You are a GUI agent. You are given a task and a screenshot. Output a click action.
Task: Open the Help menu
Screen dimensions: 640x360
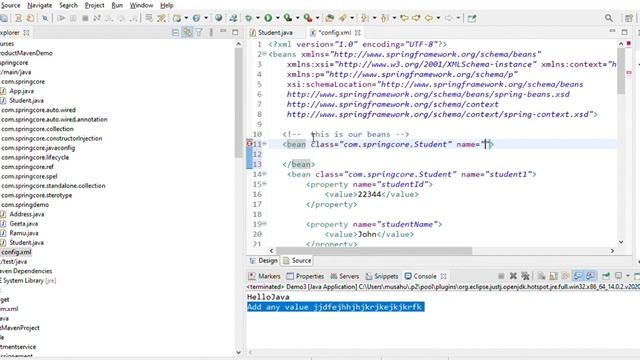pyautogui.click(x=167, y=5)
